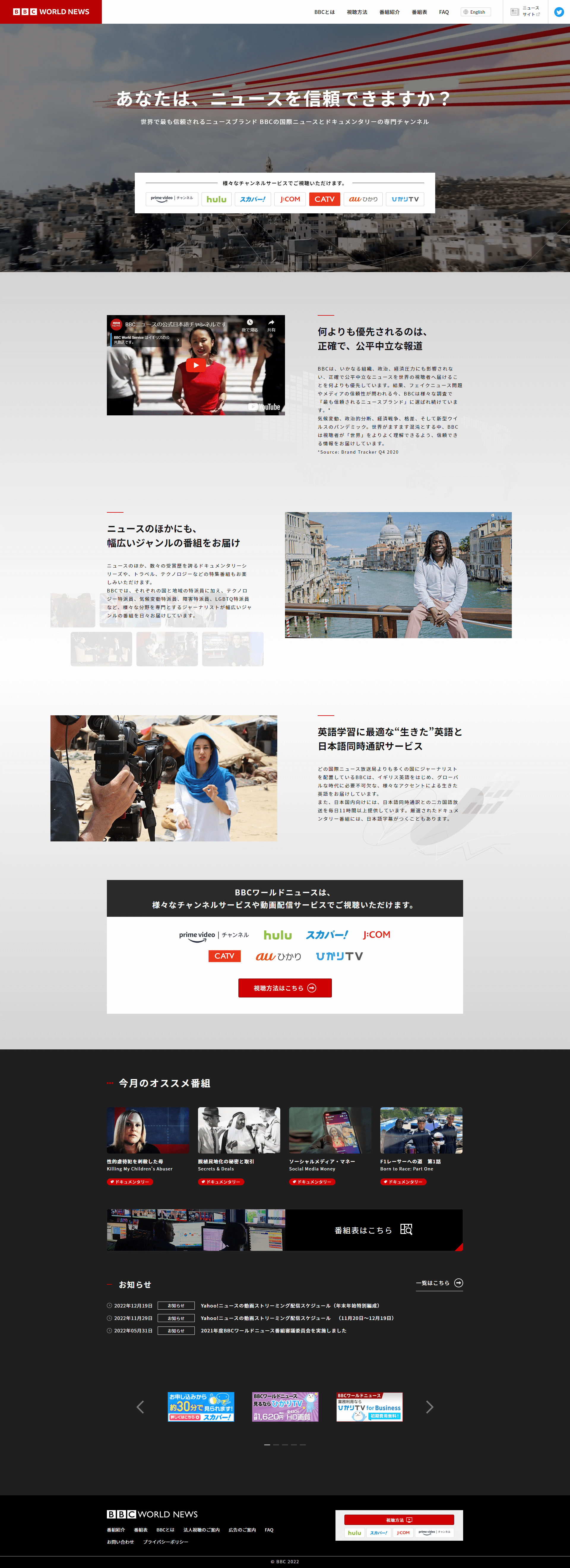Open the スカパー! 約30分で見られます banner
Viewport: 570px width, 1568px height.
click(x=201, y=1407)
